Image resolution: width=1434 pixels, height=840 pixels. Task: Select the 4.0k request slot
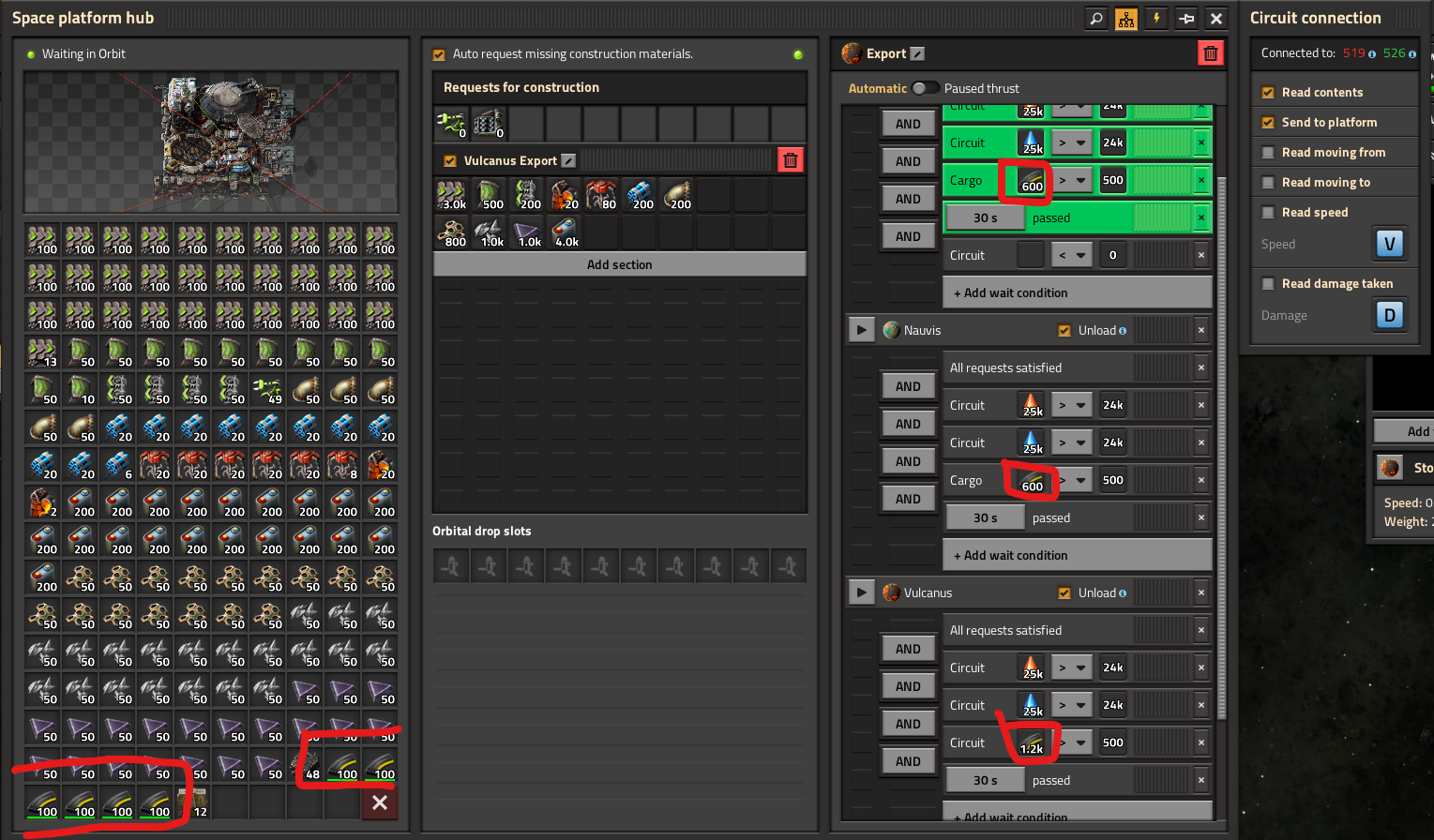(x=564, y=232)
